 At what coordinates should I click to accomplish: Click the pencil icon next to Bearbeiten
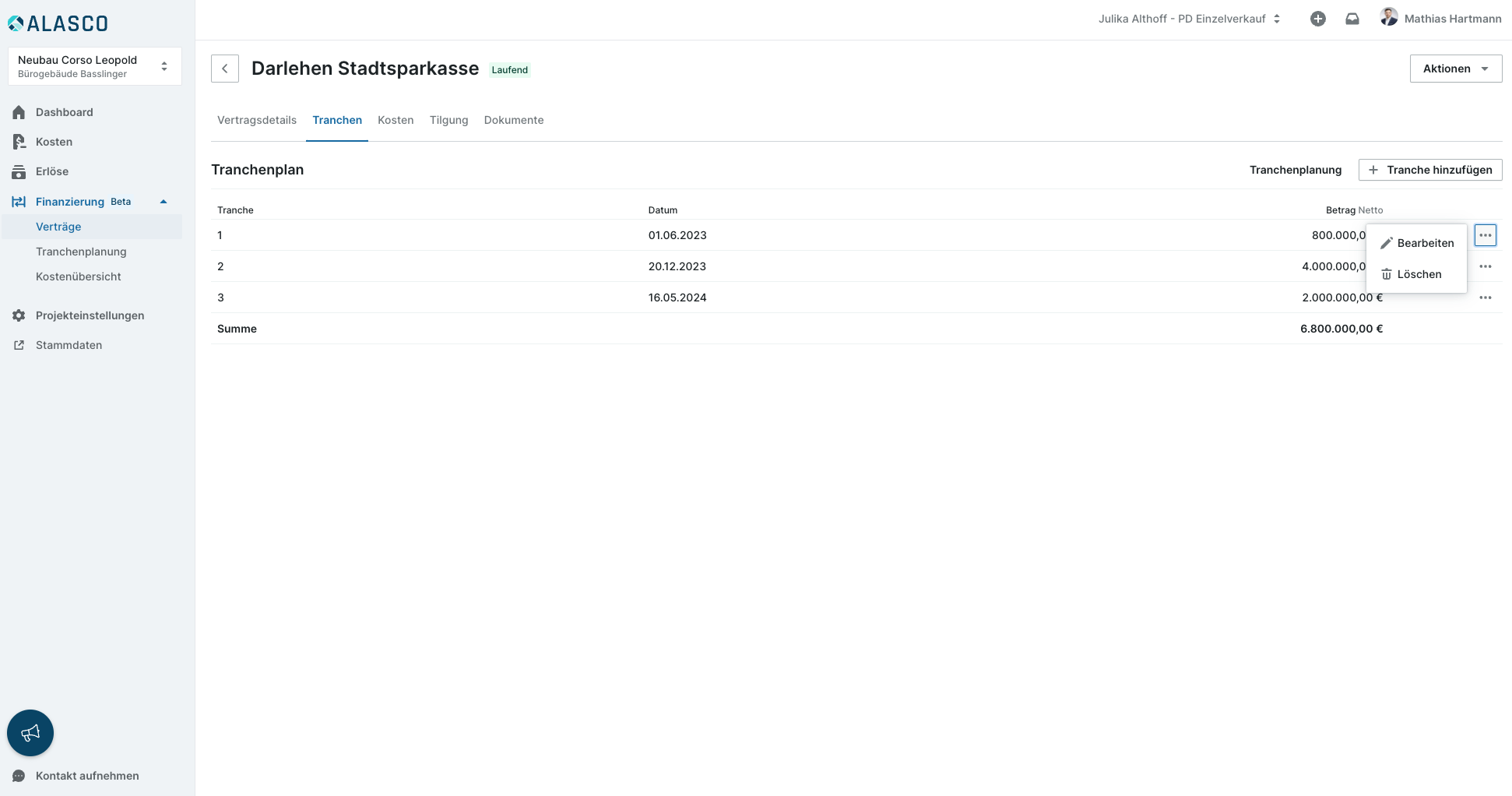(1387, 243)
